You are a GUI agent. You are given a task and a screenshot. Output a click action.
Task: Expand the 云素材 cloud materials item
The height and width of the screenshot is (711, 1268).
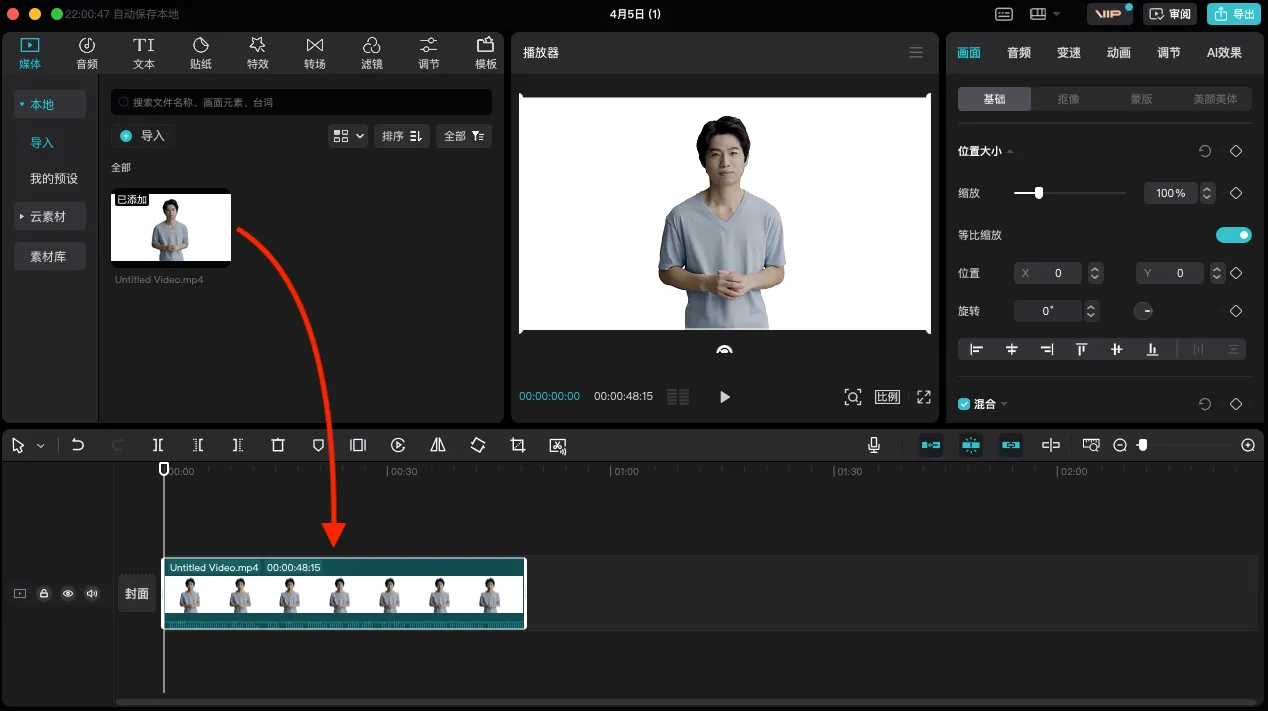click(x=21, y=216)
